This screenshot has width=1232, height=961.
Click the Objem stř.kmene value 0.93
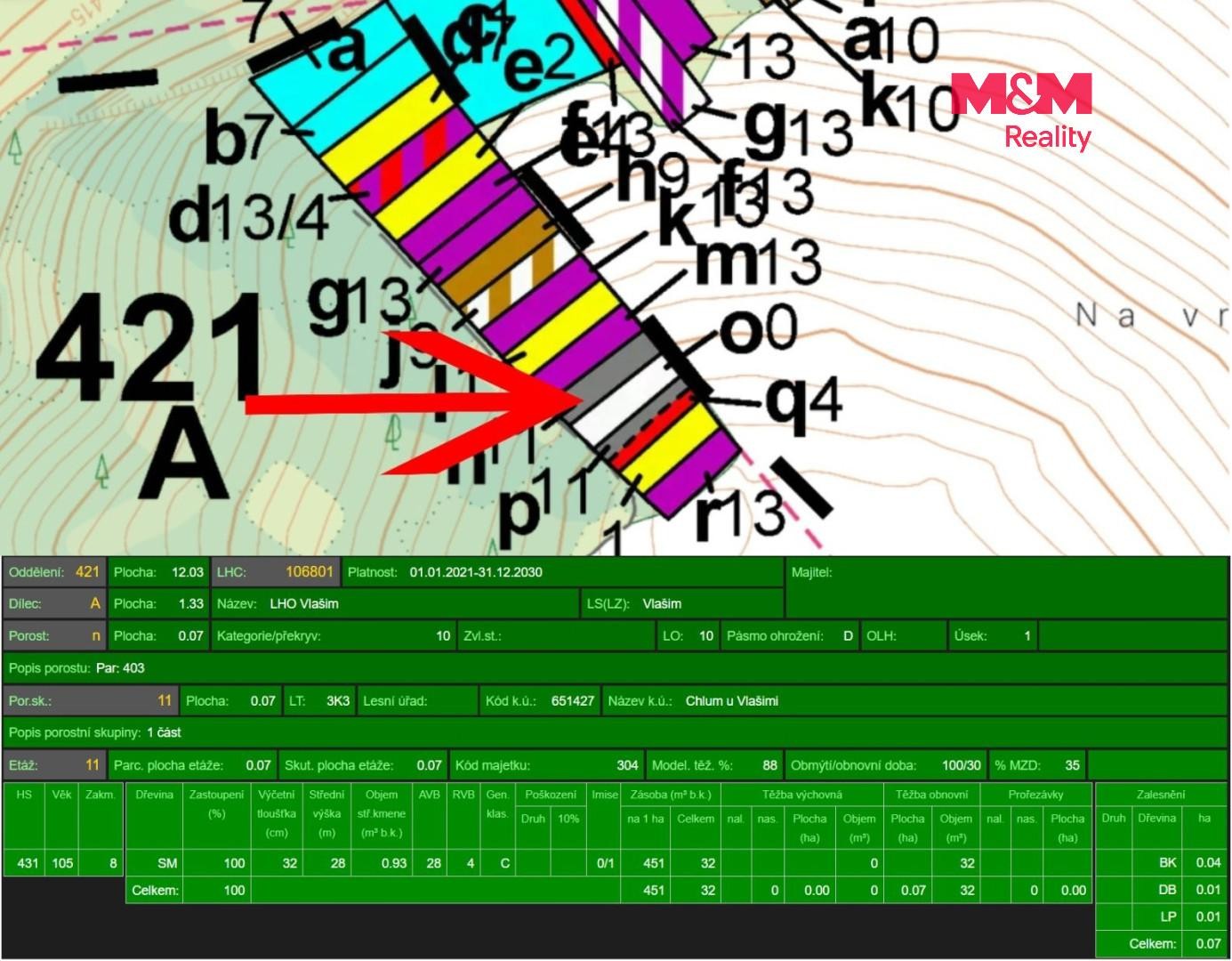394,863
